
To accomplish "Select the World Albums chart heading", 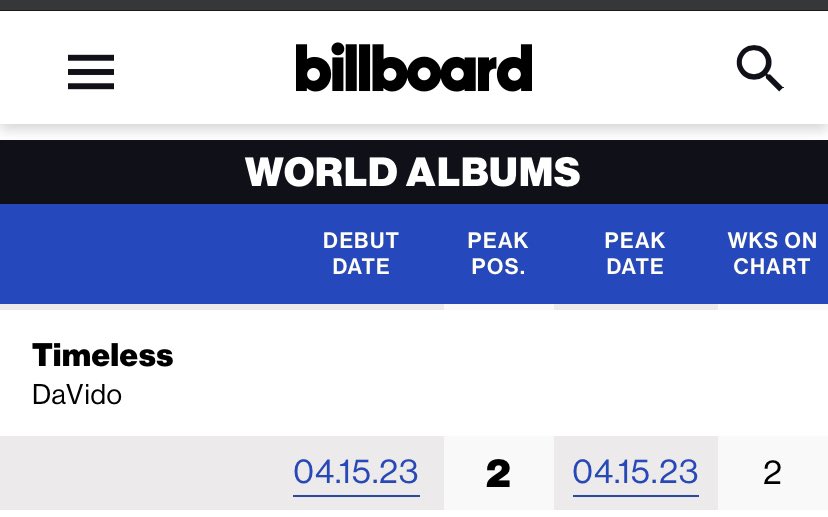I will coord(413,173).
